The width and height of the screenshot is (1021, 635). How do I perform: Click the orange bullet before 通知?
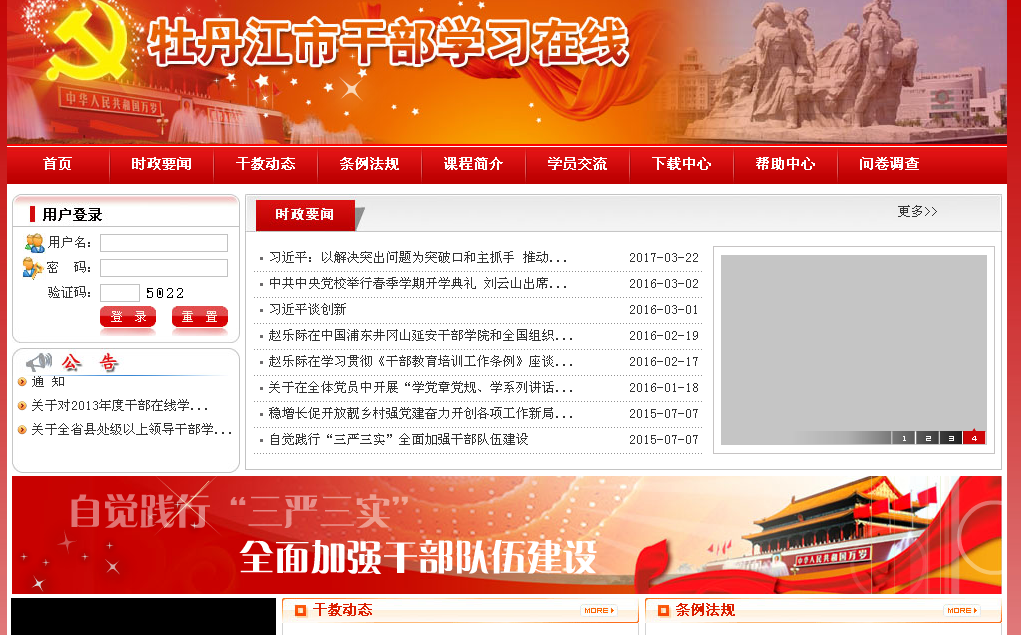22,381
